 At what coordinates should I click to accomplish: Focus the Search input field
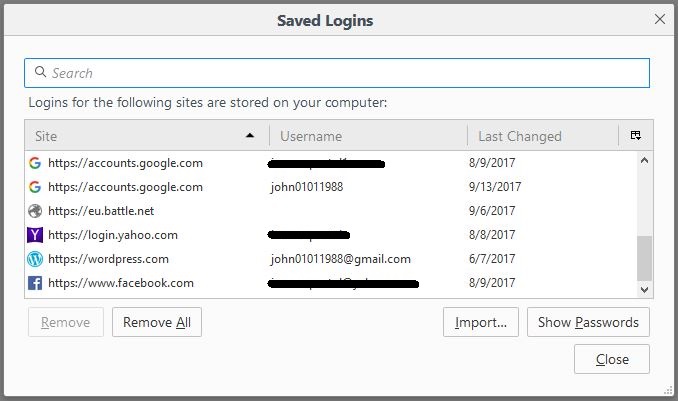337,73
